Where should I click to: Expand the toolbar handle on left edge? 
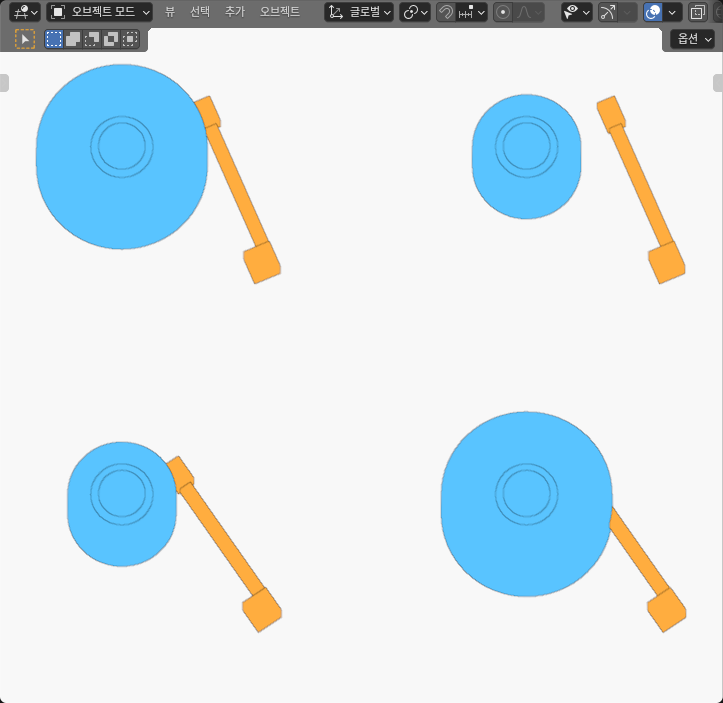click(x=4, y=83)
